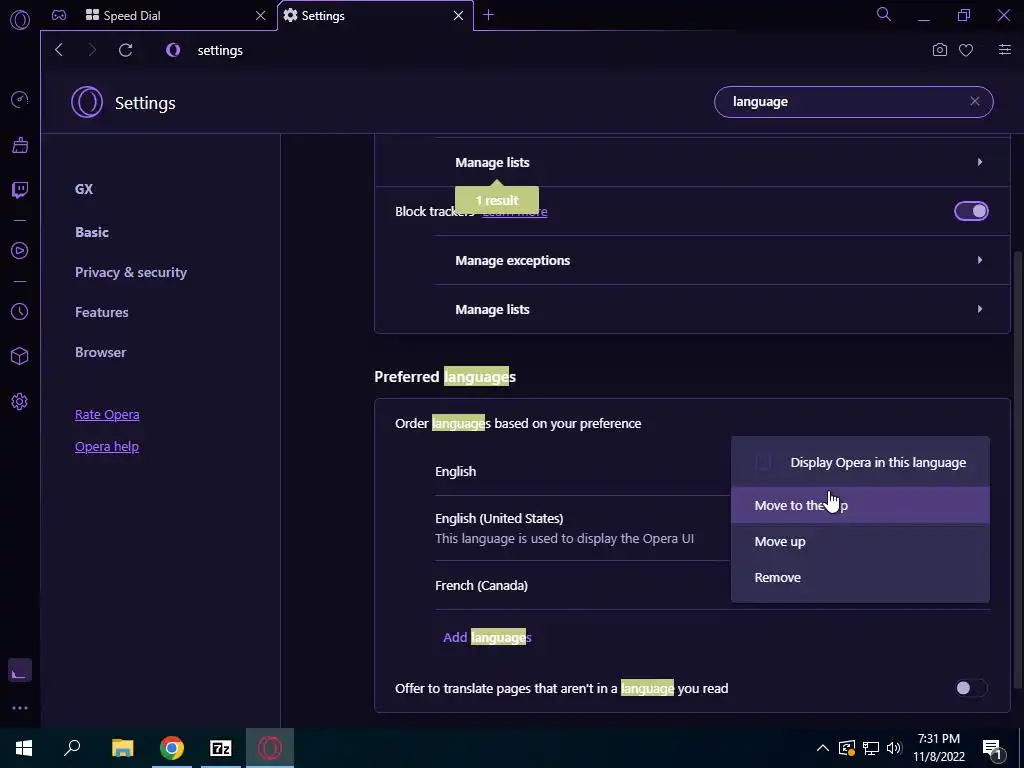Screen dimensions: 1024x768
Task: Open the Easy Setup sliders icon
Action: coord(1004,50)
